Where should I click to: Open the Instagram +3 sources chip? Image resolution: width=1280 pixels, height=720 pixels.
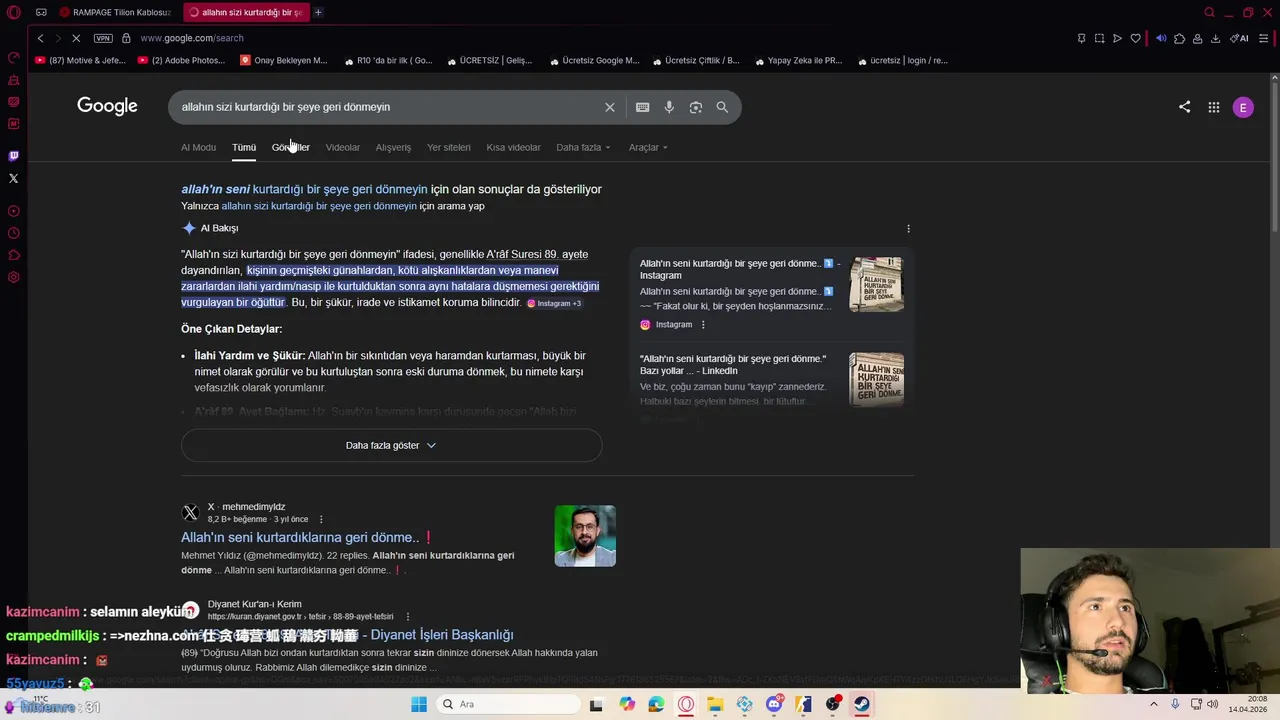554,303
